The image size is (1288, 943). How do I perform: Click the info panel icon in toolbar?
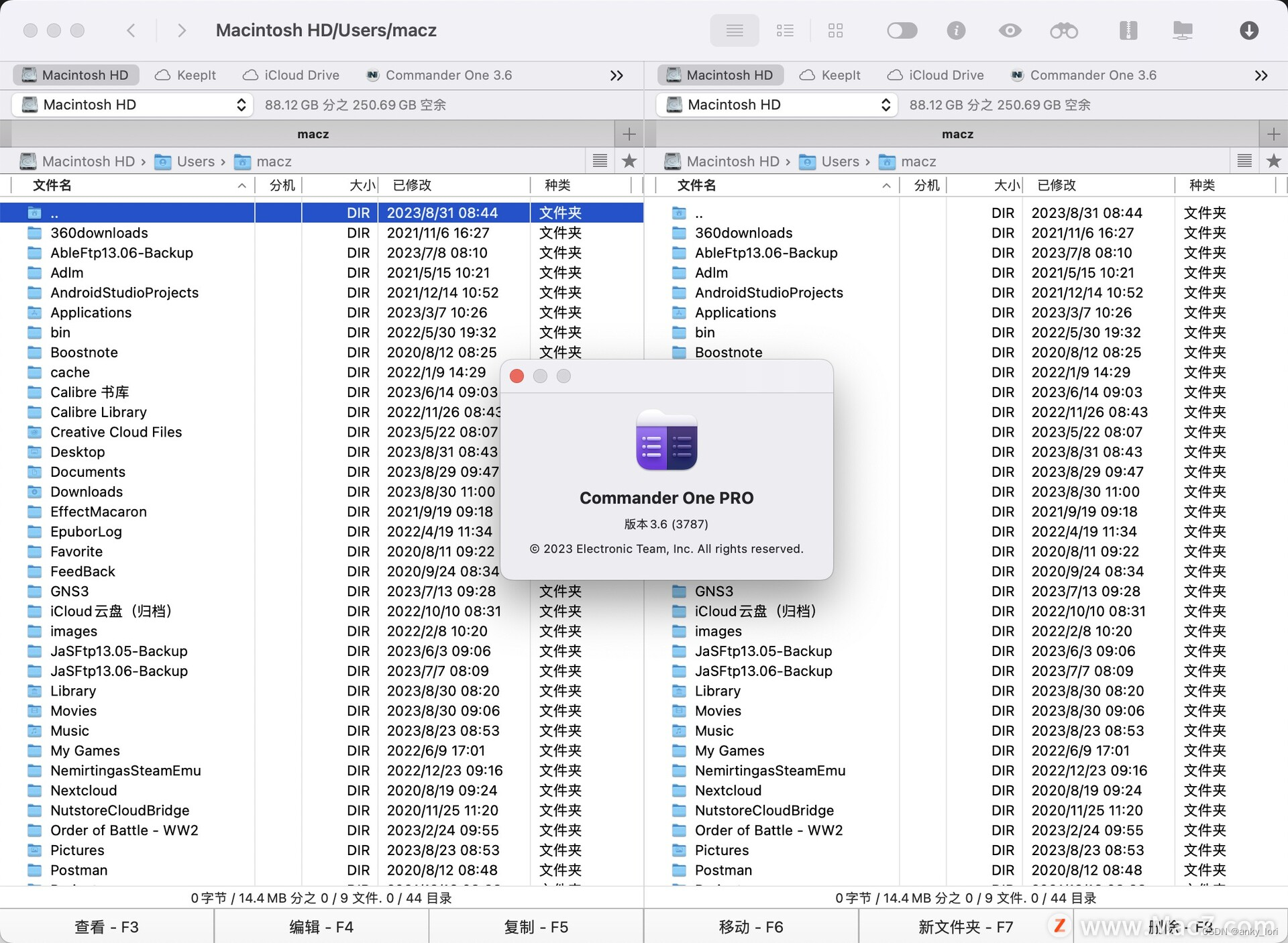958,31
